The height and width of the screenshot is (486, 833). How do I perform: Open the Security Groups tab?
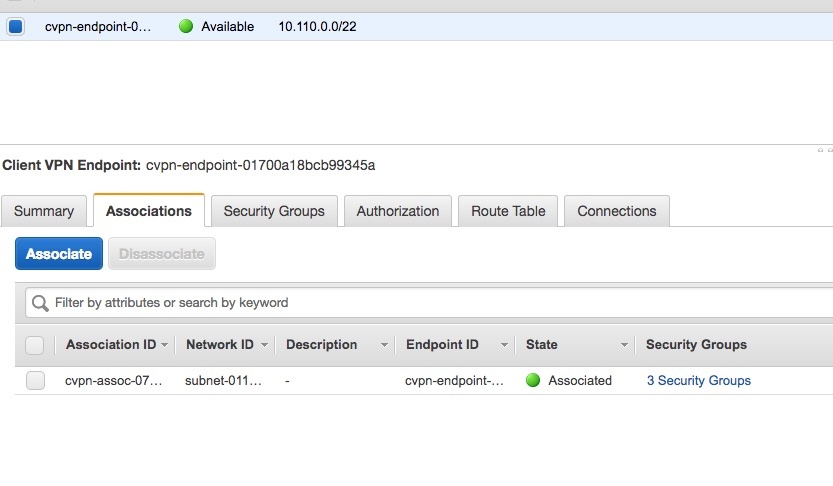pyautogui.click(x=274, y=211)
